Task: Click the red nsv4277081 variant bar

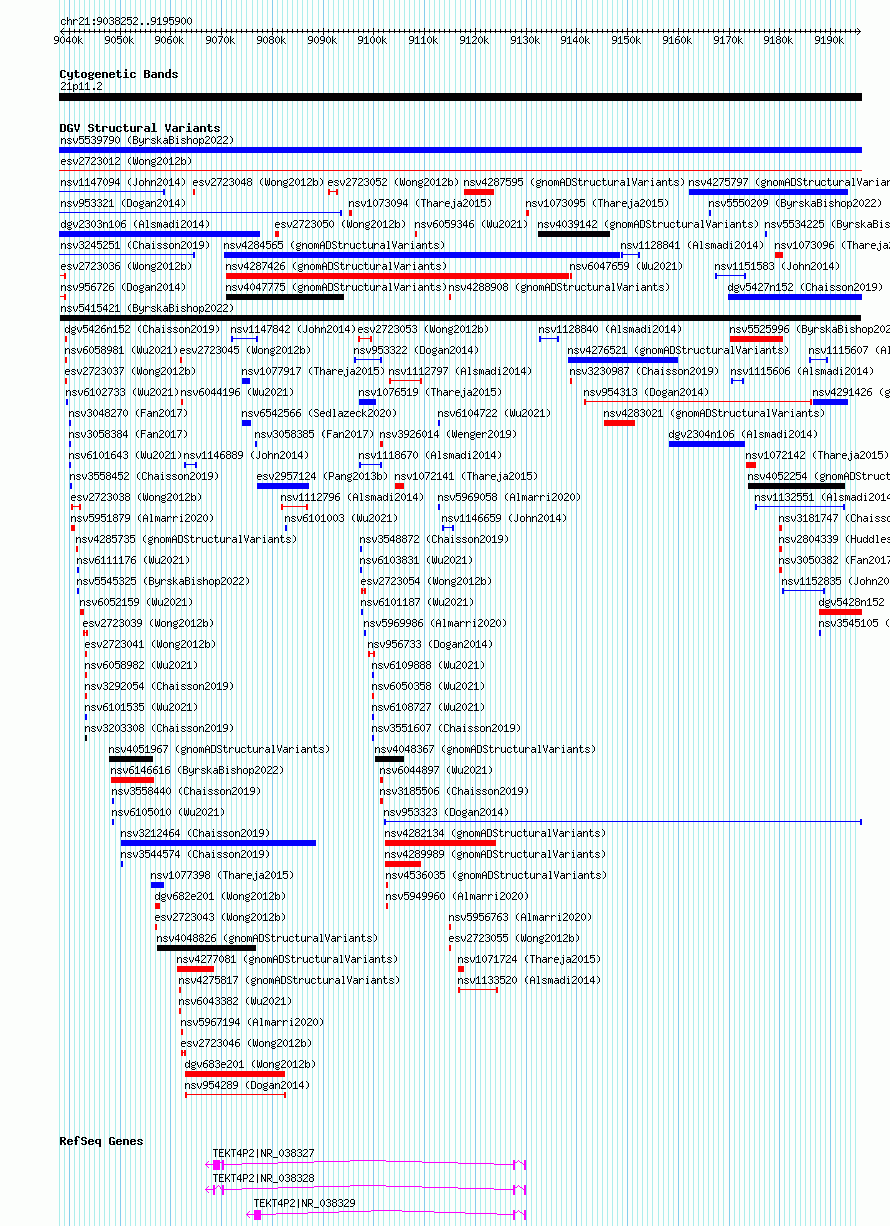Action: (195, 969)
